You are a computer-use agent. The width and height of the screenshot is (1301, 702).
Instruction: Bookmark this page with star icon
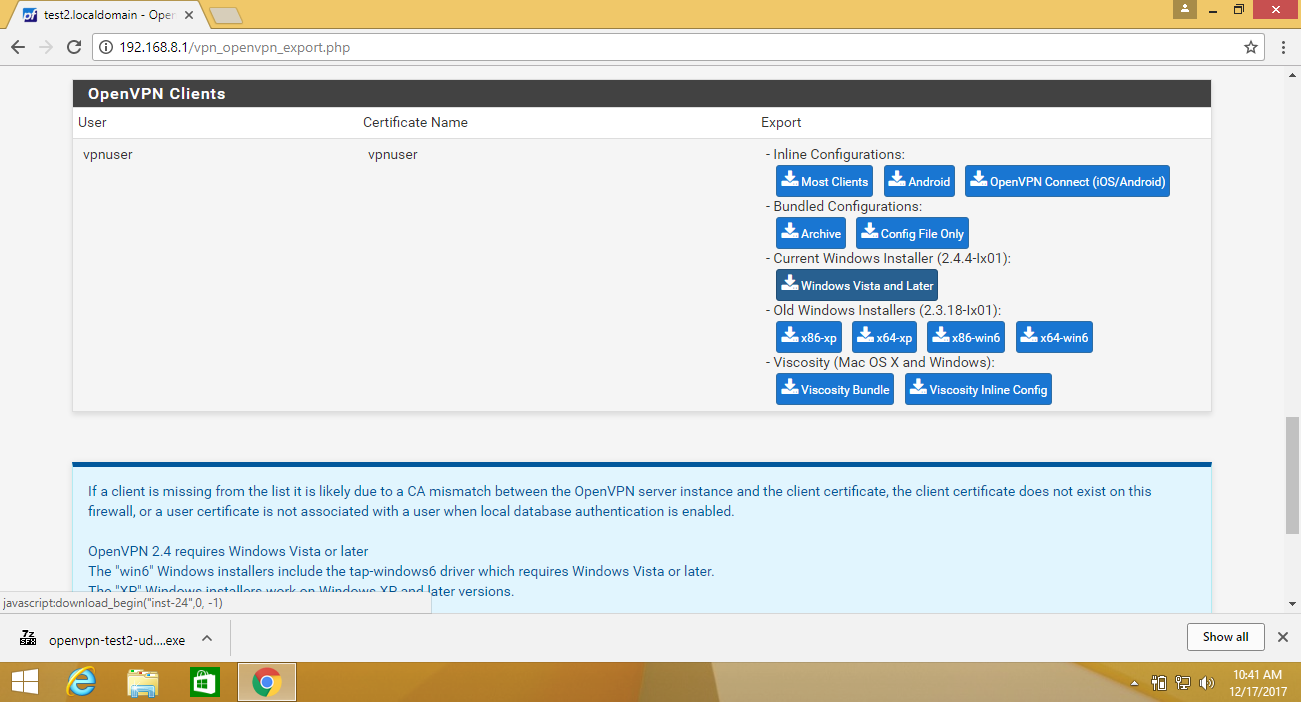pyautogui.click(x=1250, y=47)
